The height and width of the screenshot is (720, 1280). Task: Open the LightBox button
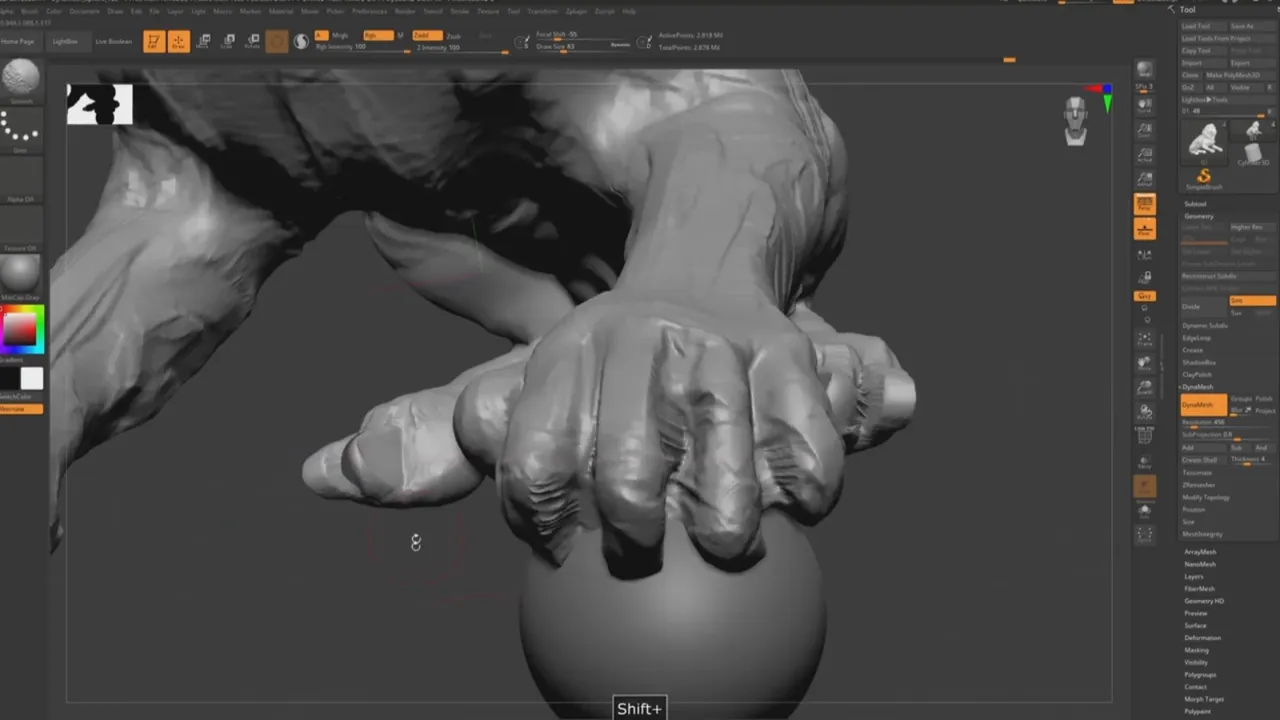65,42
